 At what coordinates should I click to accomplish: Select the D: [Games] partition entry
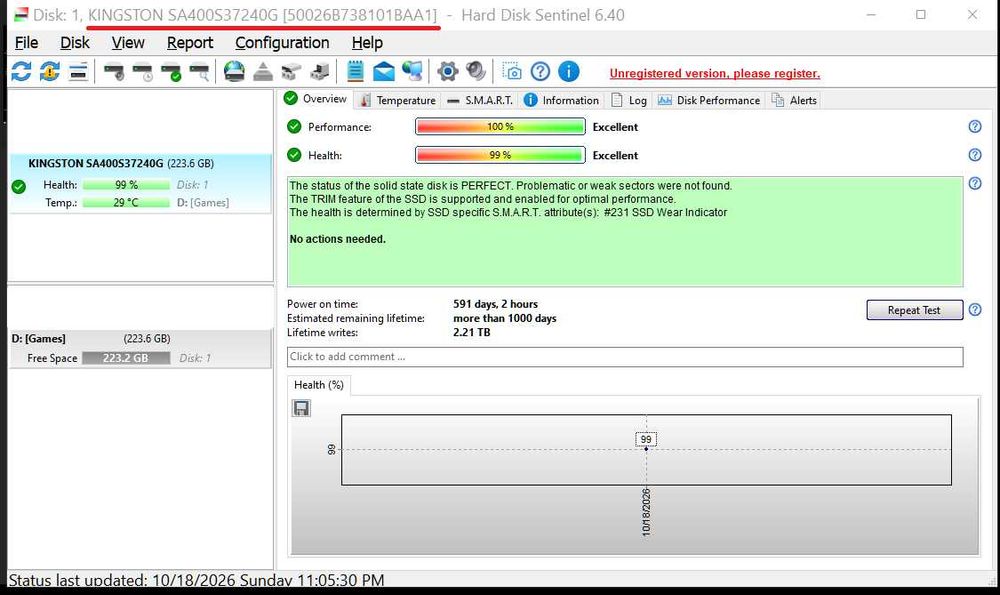[x=140, y=348]
